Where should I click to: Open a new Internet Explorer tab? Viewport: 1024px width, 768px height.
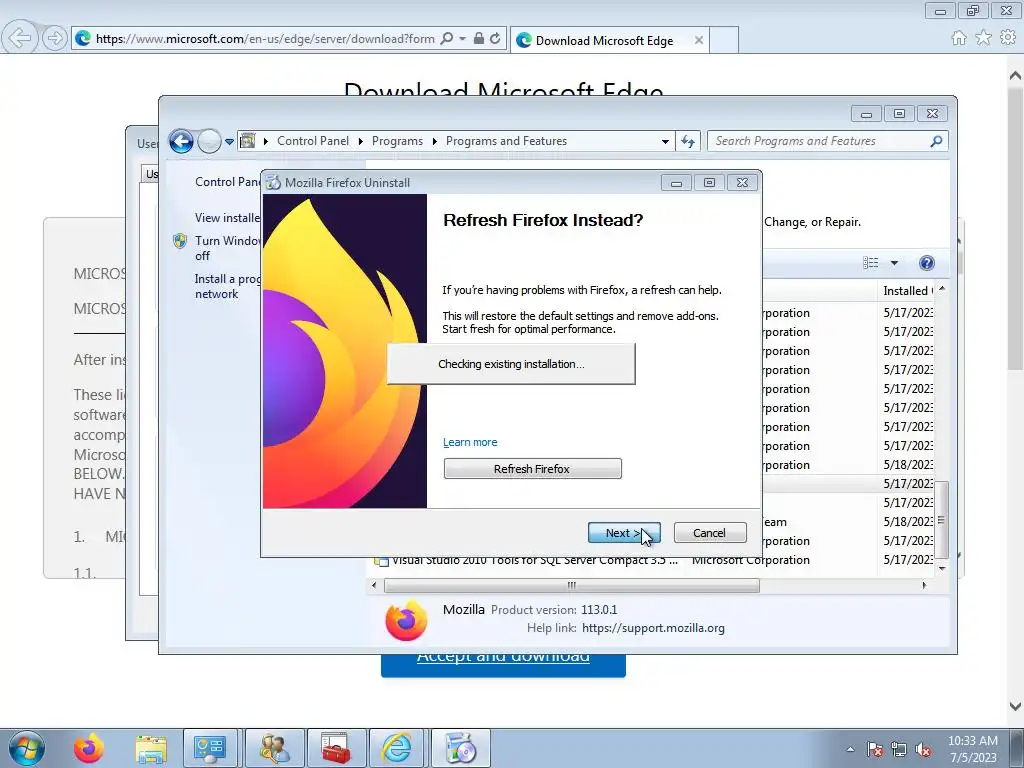[724, 40]
